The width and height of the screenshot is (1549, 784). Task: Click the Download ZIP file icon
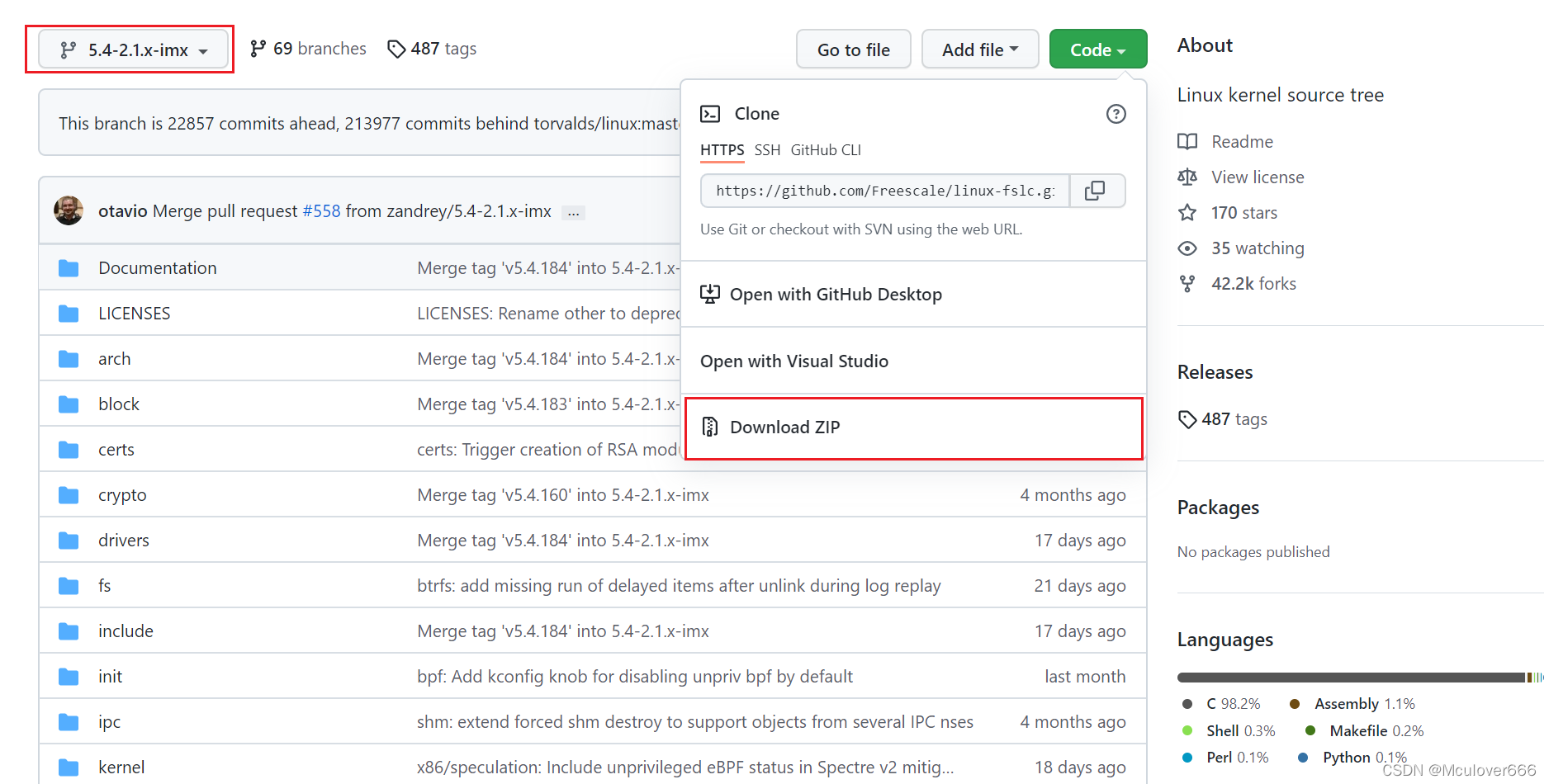[x=710, y=427]
